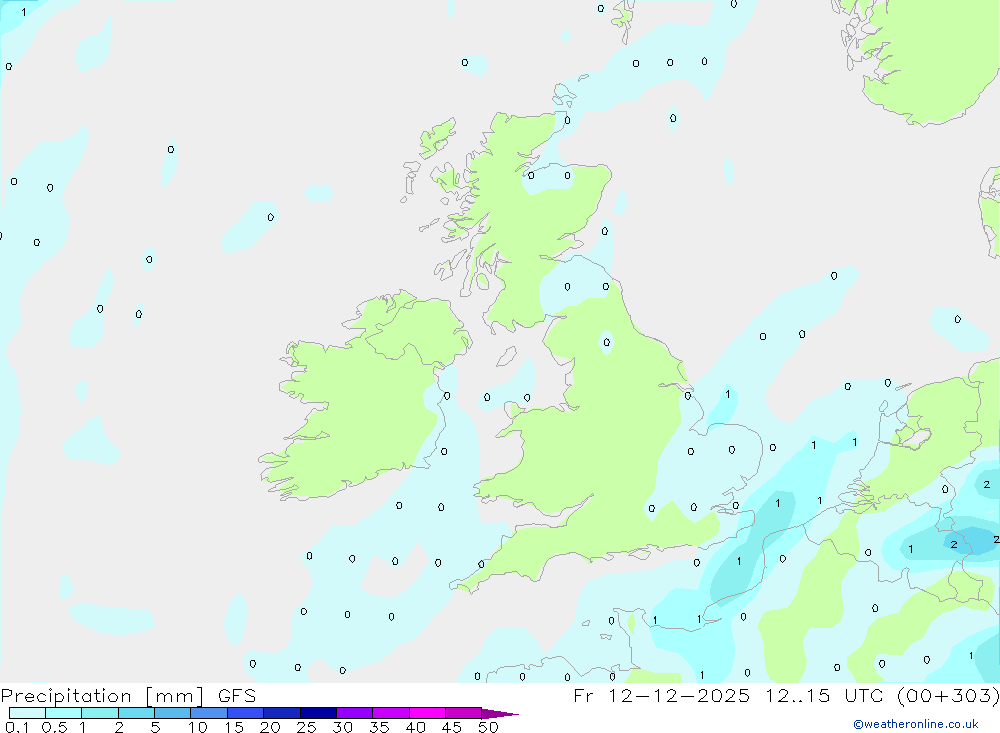1000x733 pixels.
Task: Click the 0.1–0.5 mm palest legend swatch
Action: [x=27, y=713]
